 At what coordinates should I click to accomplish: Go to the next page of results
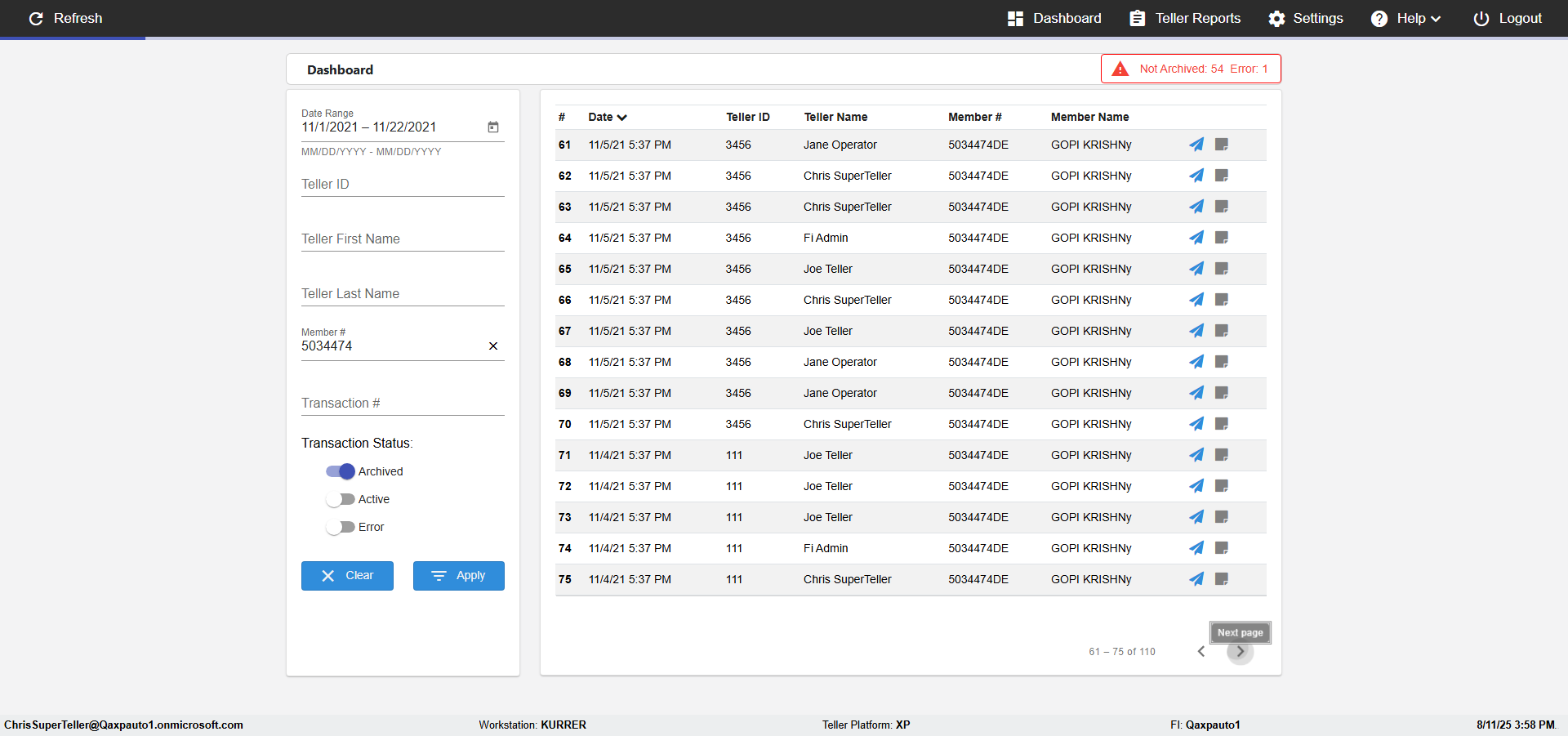1240,651
